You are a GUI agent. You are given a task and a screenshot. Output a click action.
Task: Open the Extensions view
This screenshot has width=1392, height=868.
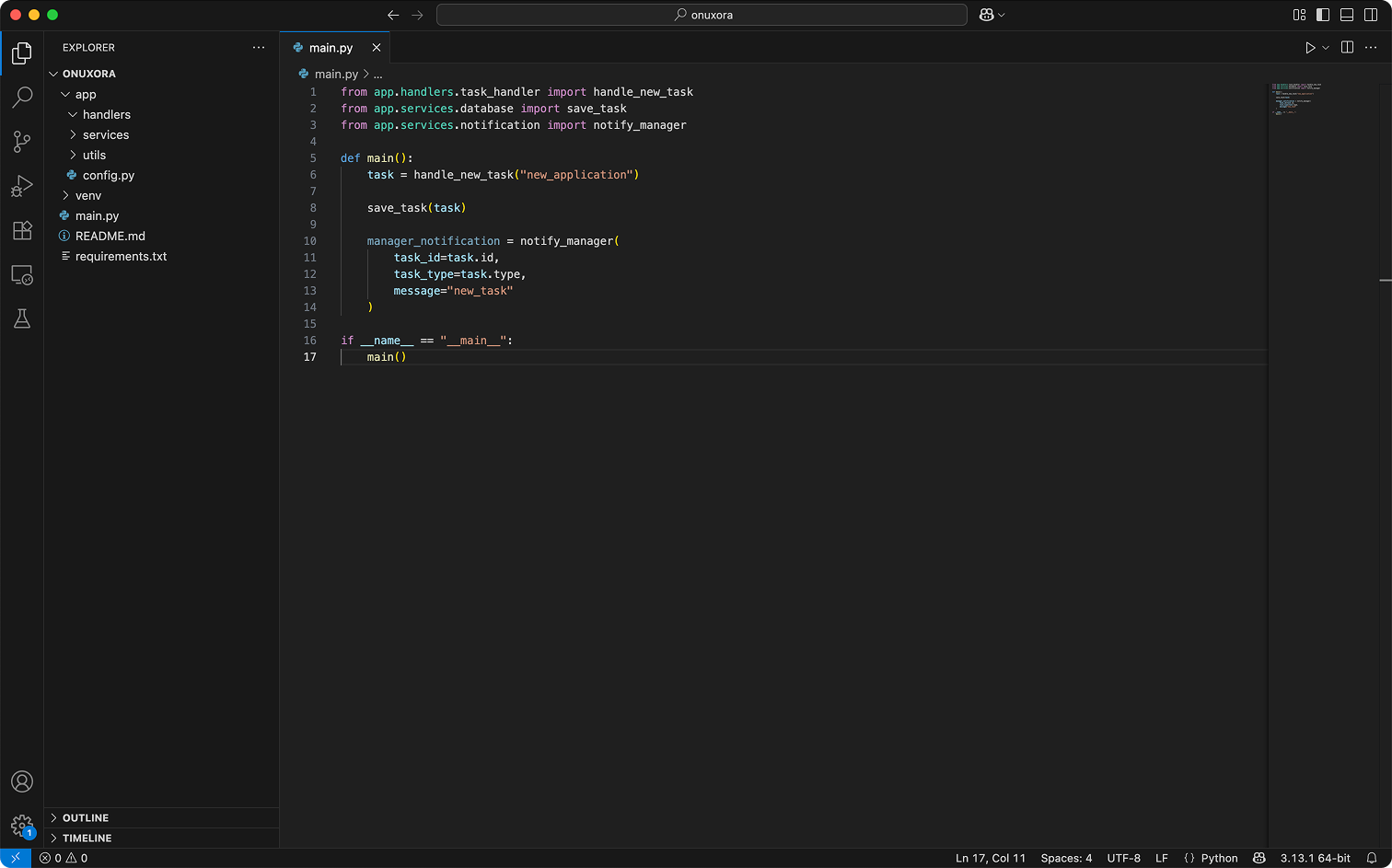point(22,230)
